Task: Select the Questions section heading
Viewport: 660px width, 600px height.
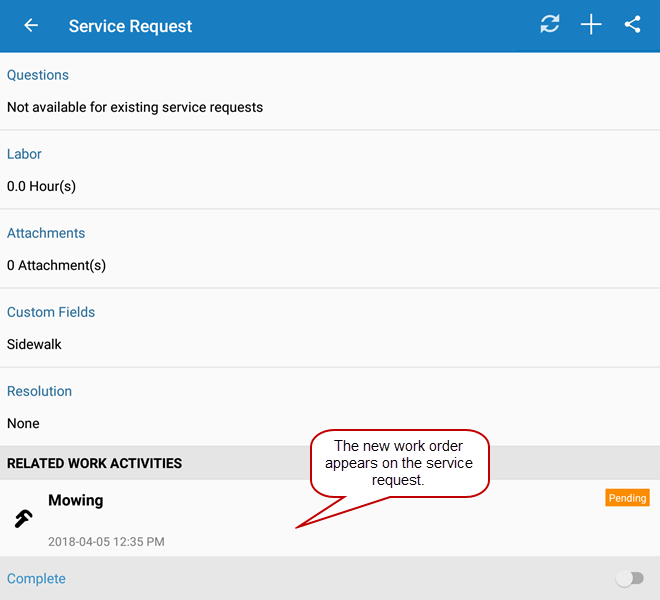Action: point(38,75)
